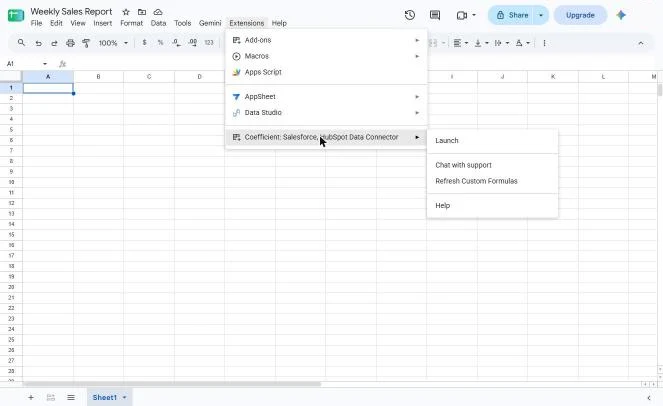
Task: Select Coefficient Salesforce HubSpot Data Connector item
Action: (326, 137)
